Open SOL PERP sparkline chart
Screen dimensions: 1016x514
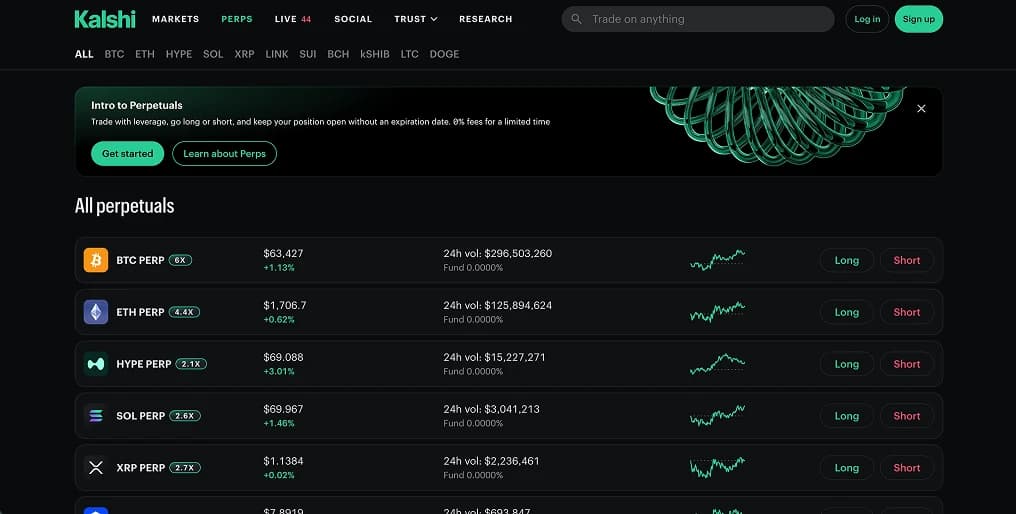click(x=717, y=415)
